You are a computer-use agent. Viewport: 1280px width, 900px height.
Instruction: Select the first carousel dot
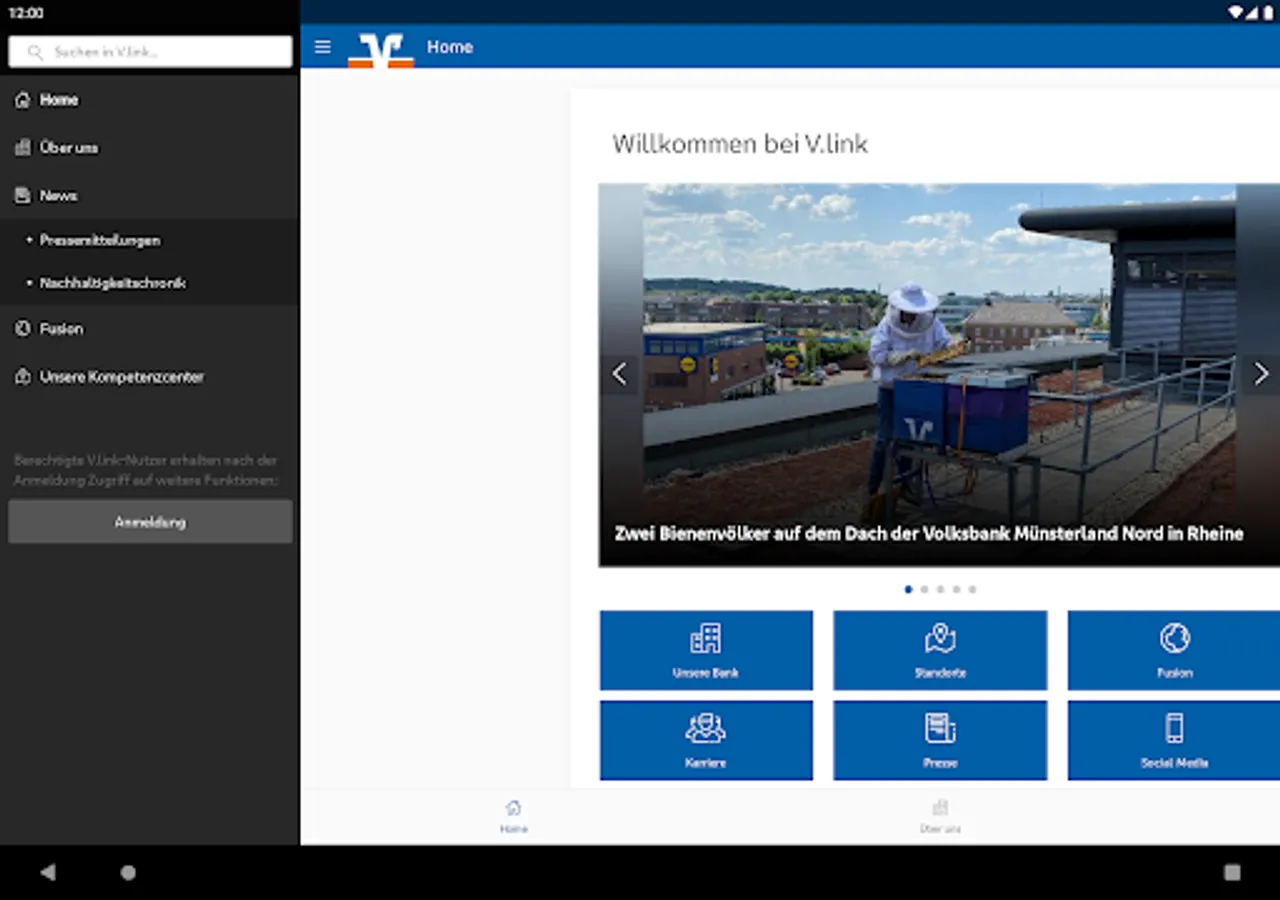tap(908, 589)
